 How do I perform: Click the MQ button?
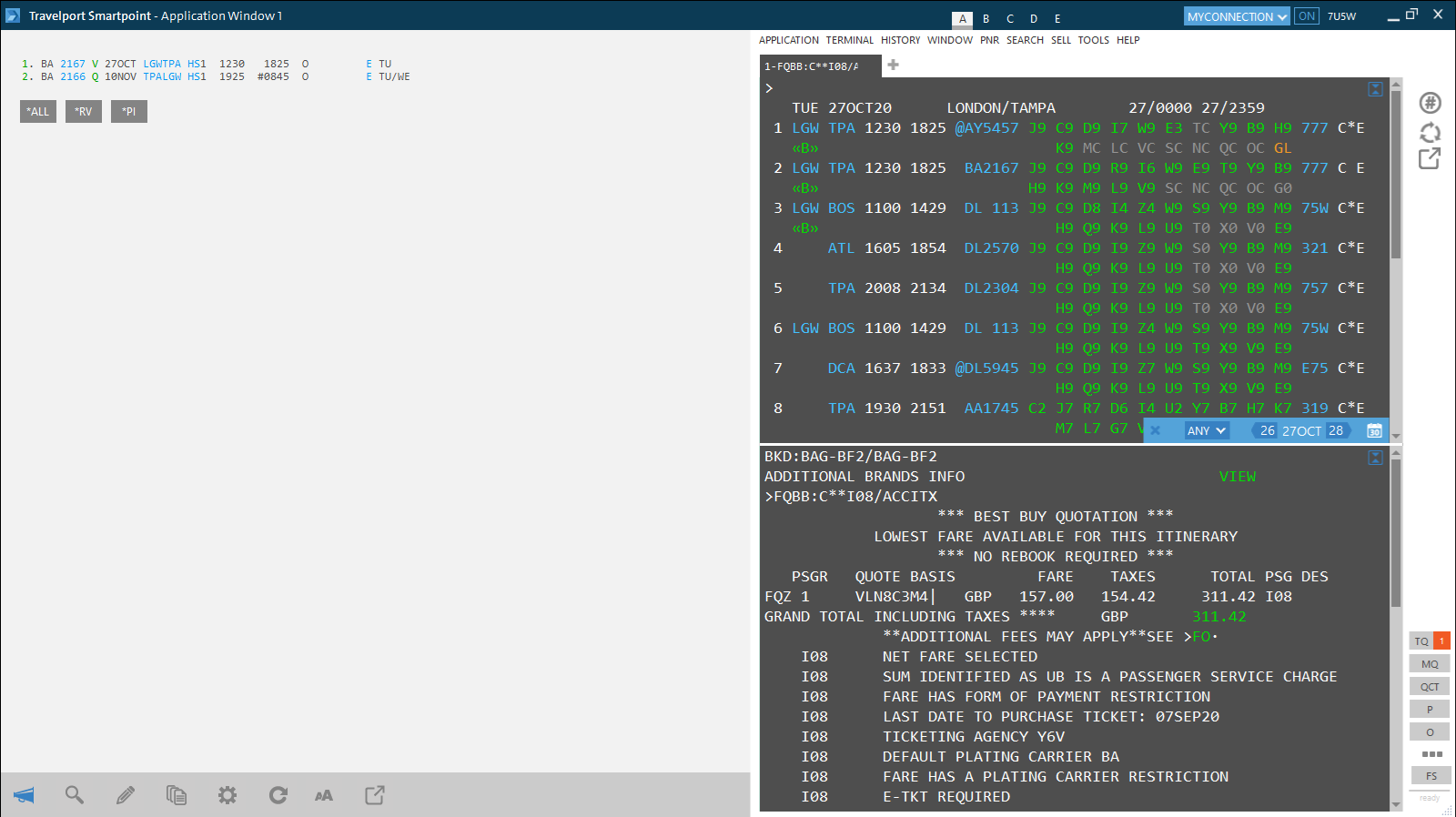[1430, 663]
